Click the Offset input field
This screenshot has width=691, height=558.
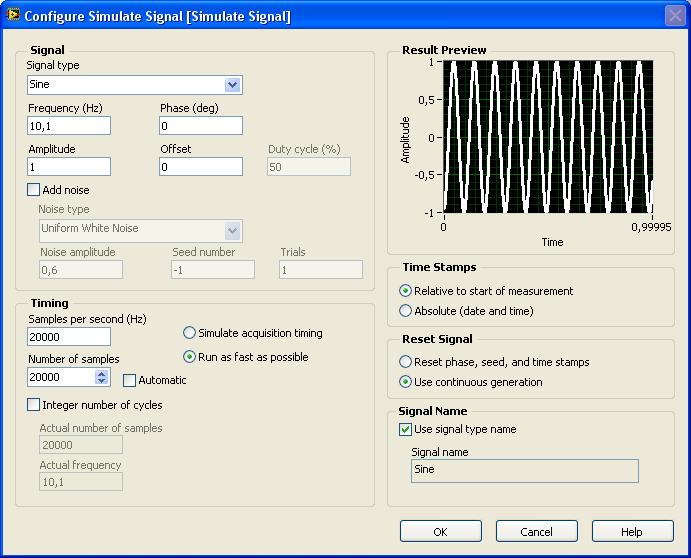(x=201, y=167)
